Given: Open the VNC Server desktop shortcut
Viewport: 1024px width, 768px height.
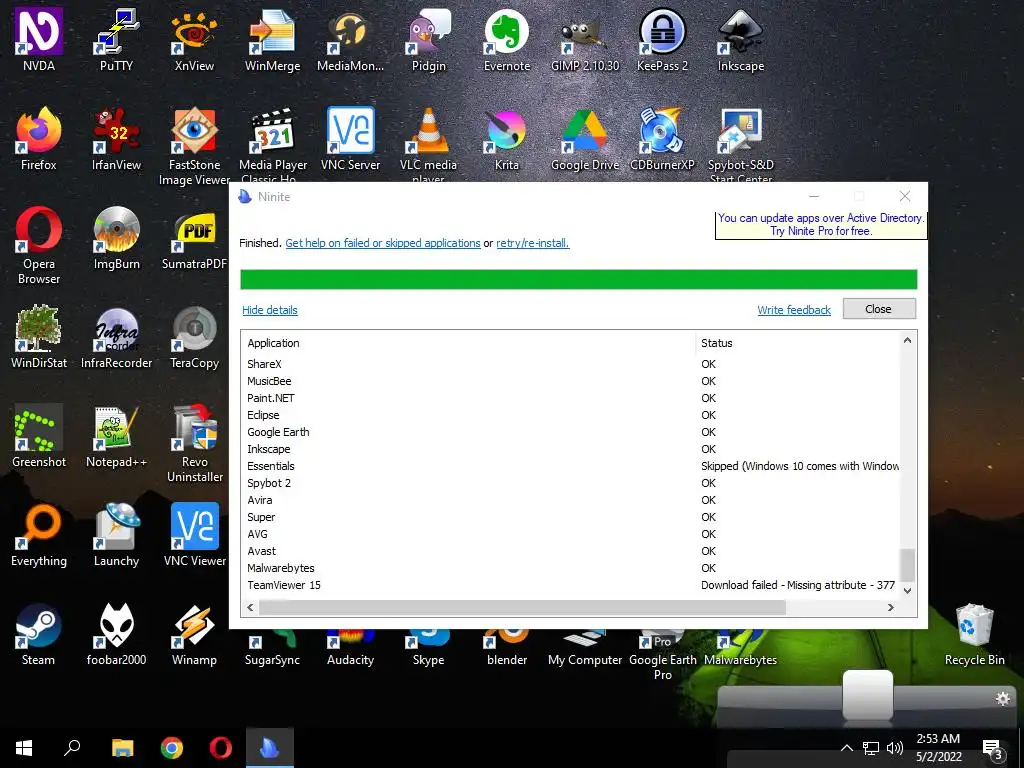Looking at the screenshot, I should (x=350, y=139).
